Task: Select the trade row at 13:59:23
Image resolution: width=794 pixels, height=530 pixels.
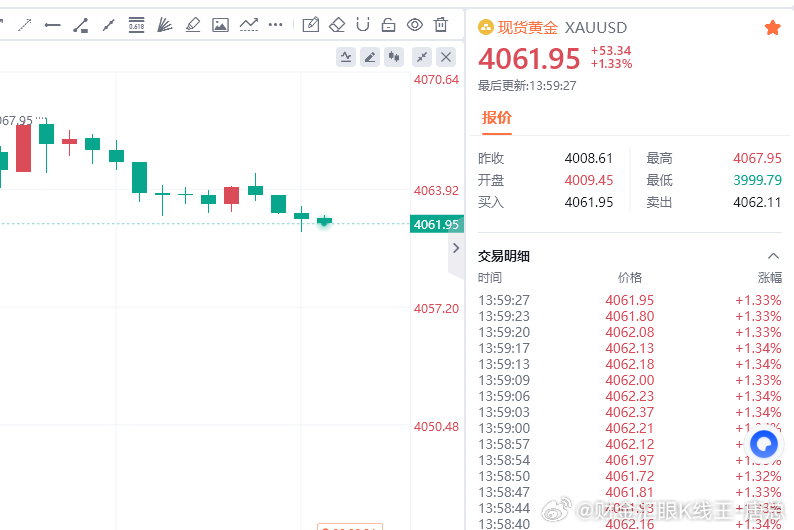Action: 630,316
